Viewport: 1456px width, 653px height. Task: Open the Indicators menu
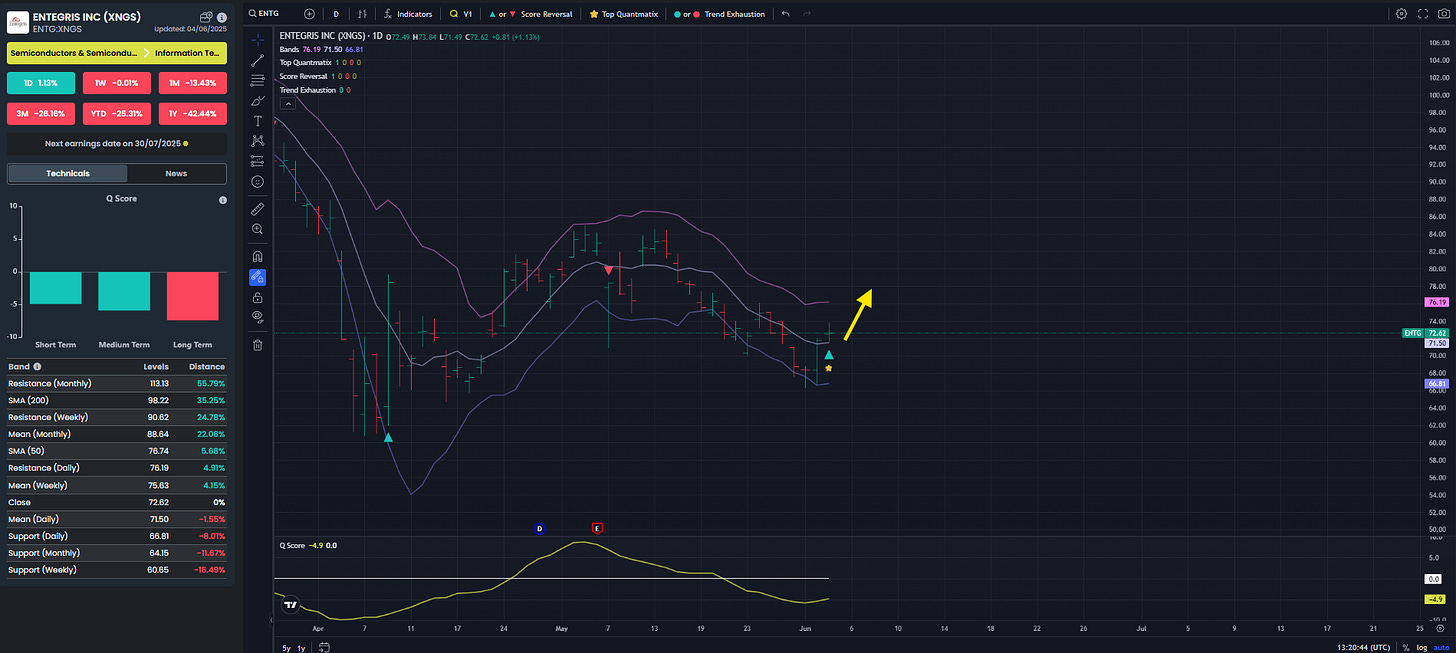408,14
